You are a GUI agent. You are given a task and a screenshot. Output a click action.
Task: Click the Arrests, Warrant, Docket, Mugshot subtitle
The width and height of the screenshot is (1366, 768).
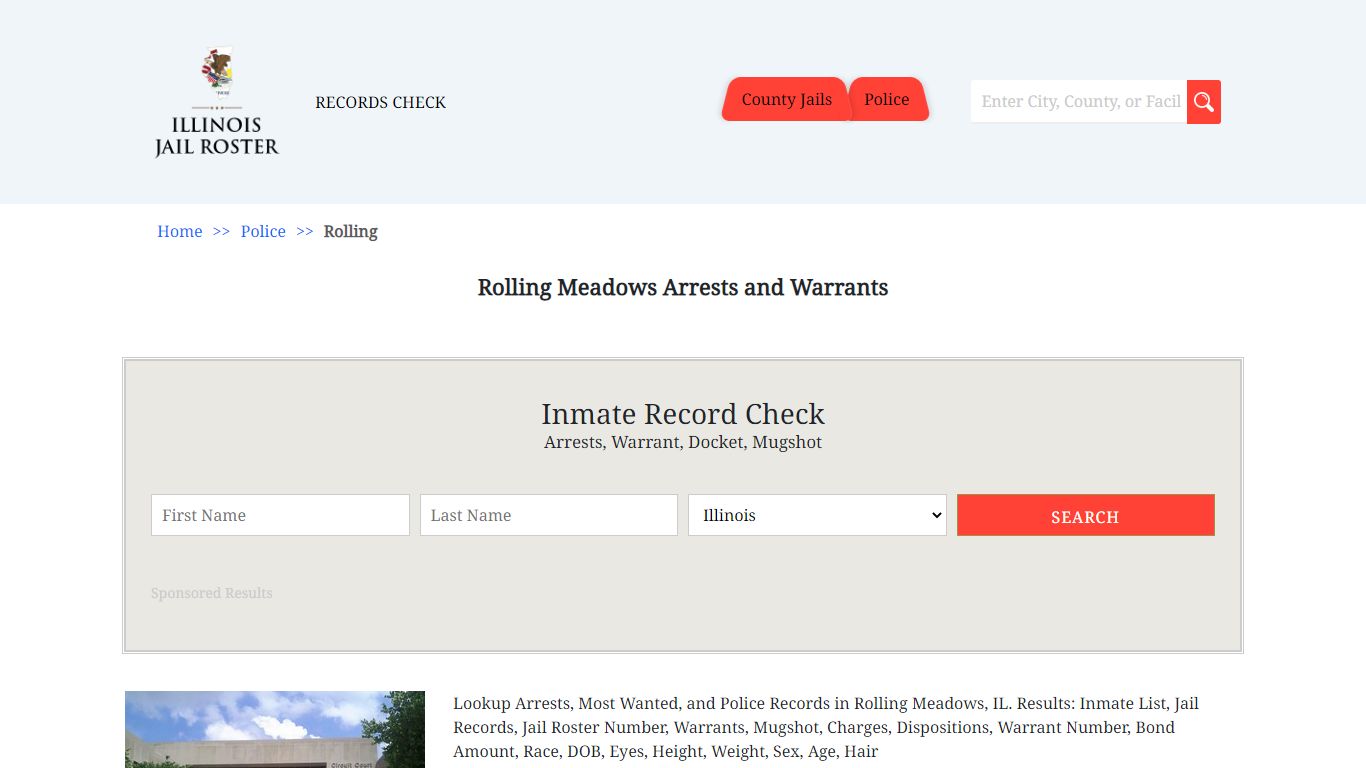(x=683, y=442)
